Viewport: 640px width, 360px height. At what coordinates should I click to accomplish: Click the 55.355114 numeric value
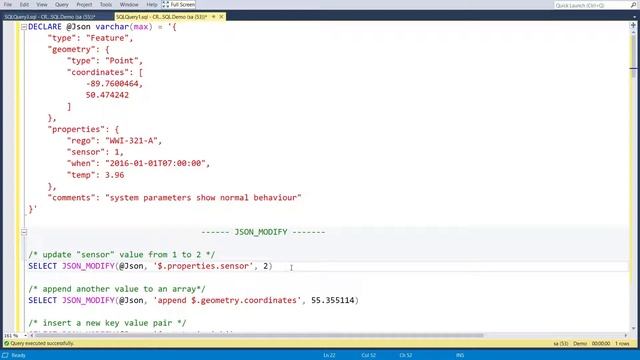333,300
